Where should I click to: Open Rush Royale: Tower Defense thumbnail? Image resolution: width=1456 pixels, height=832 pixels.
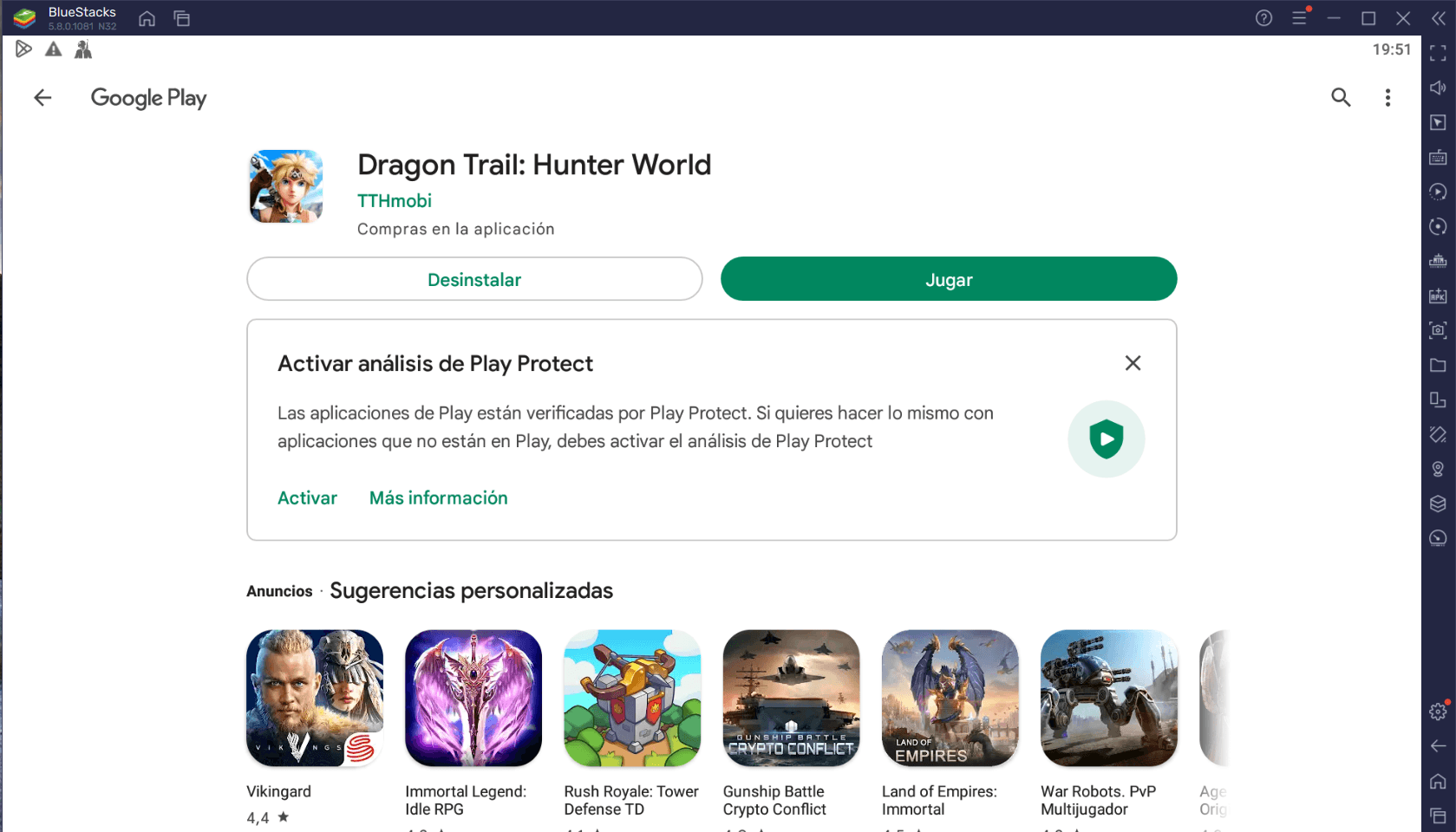[x=632, y=699]
